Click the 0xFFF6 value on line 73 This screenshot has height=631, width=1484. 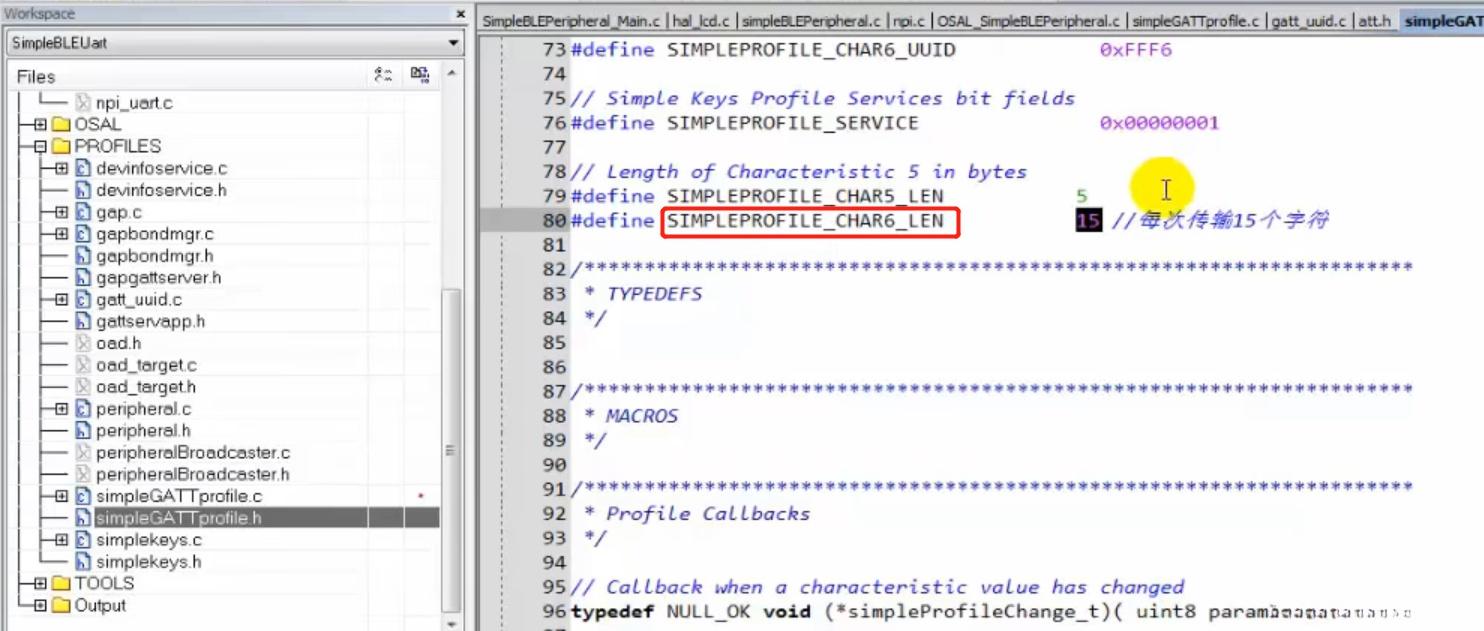(x=1135, y=50)
